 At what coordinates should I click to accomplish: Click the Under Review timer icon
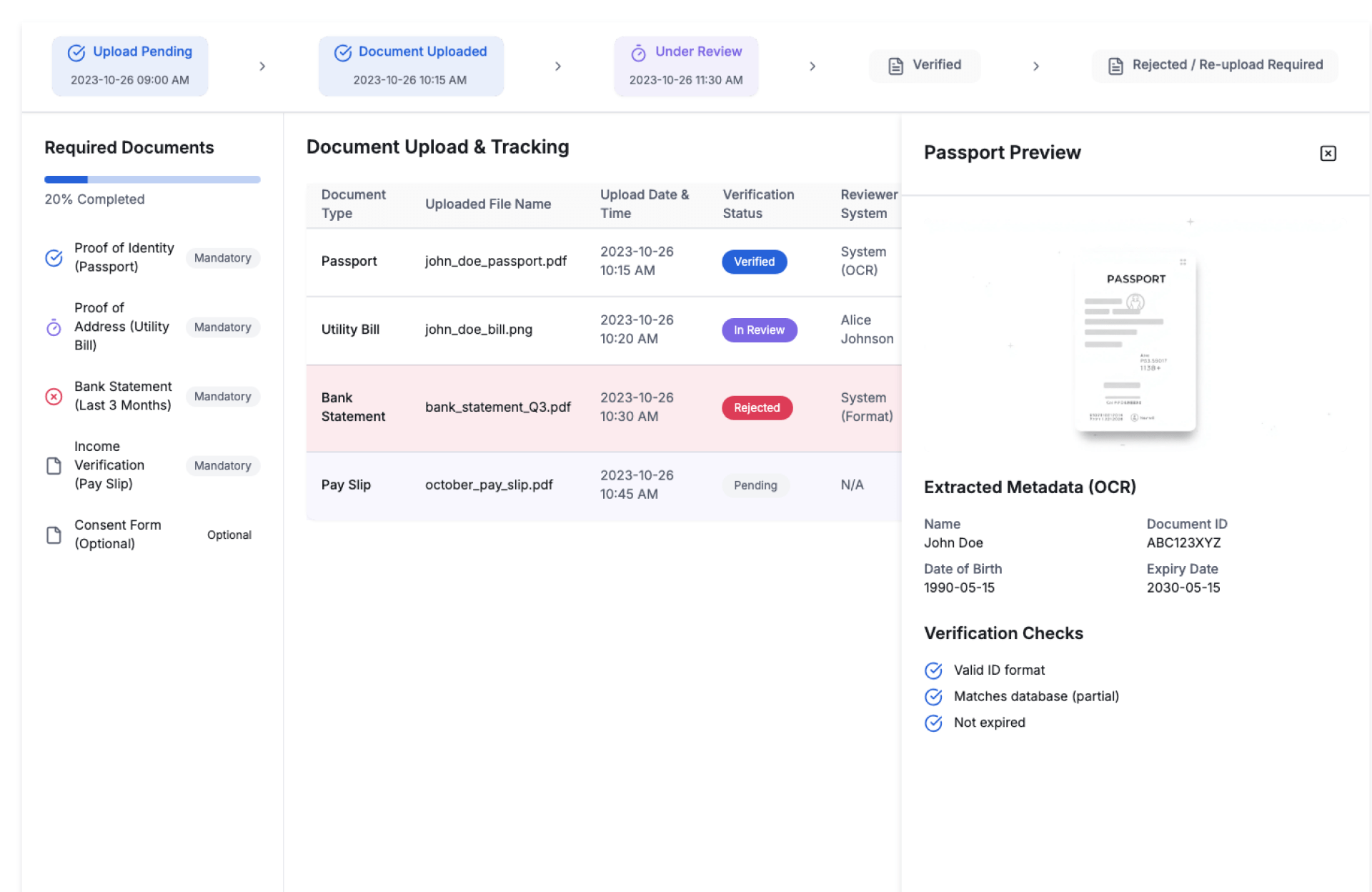click(x=638, y=53)
